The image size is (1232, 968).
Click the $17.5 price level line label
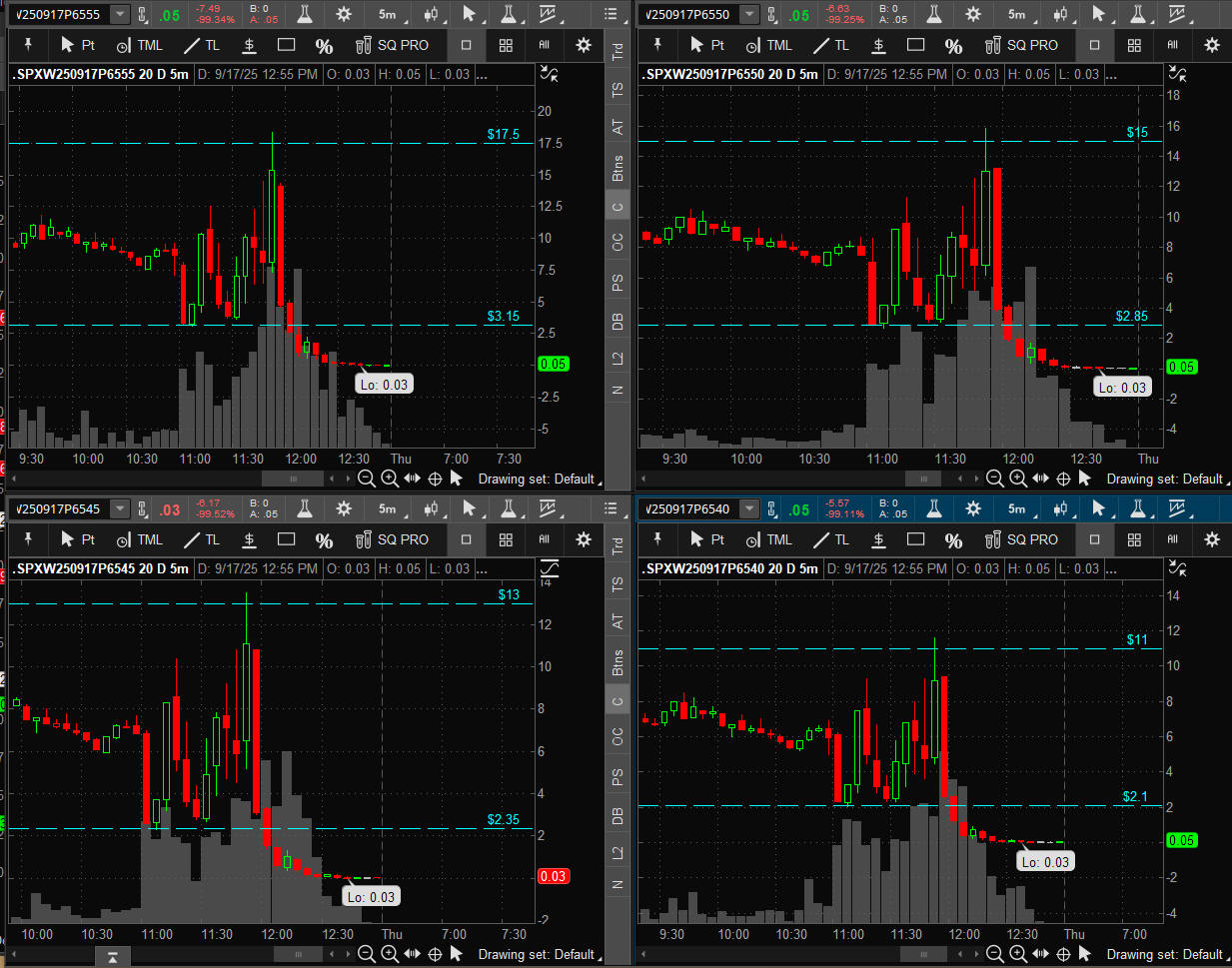503,134
